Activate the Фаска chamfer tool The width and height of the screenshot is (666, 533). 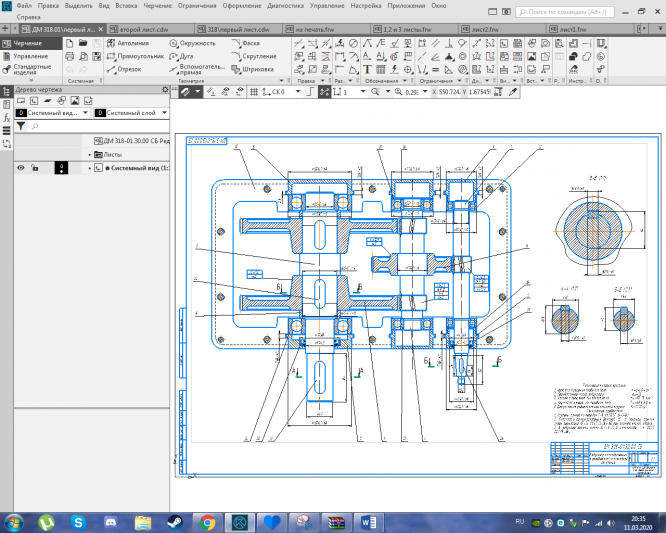tap(250, 45)
